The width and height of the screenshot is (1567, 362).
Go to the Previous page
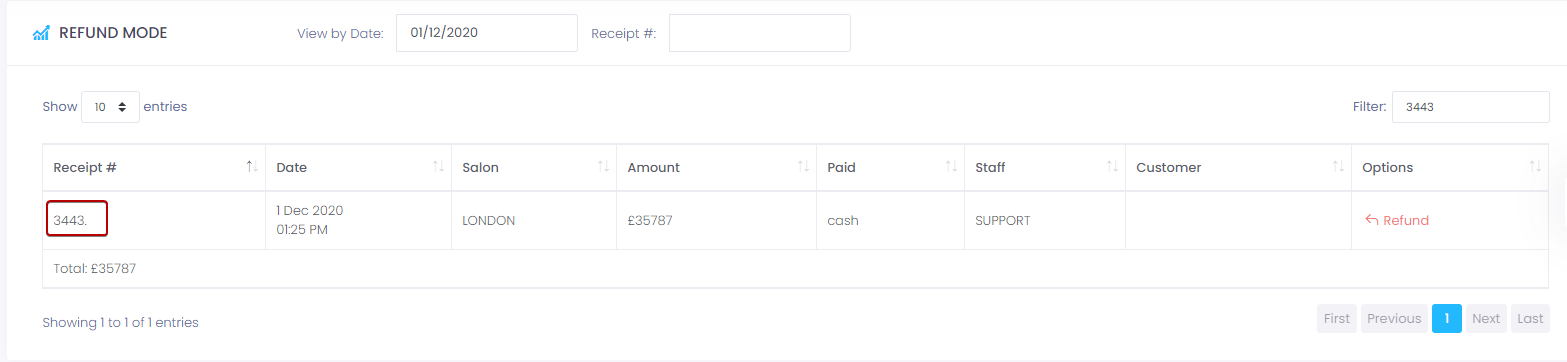(1394, 318)
